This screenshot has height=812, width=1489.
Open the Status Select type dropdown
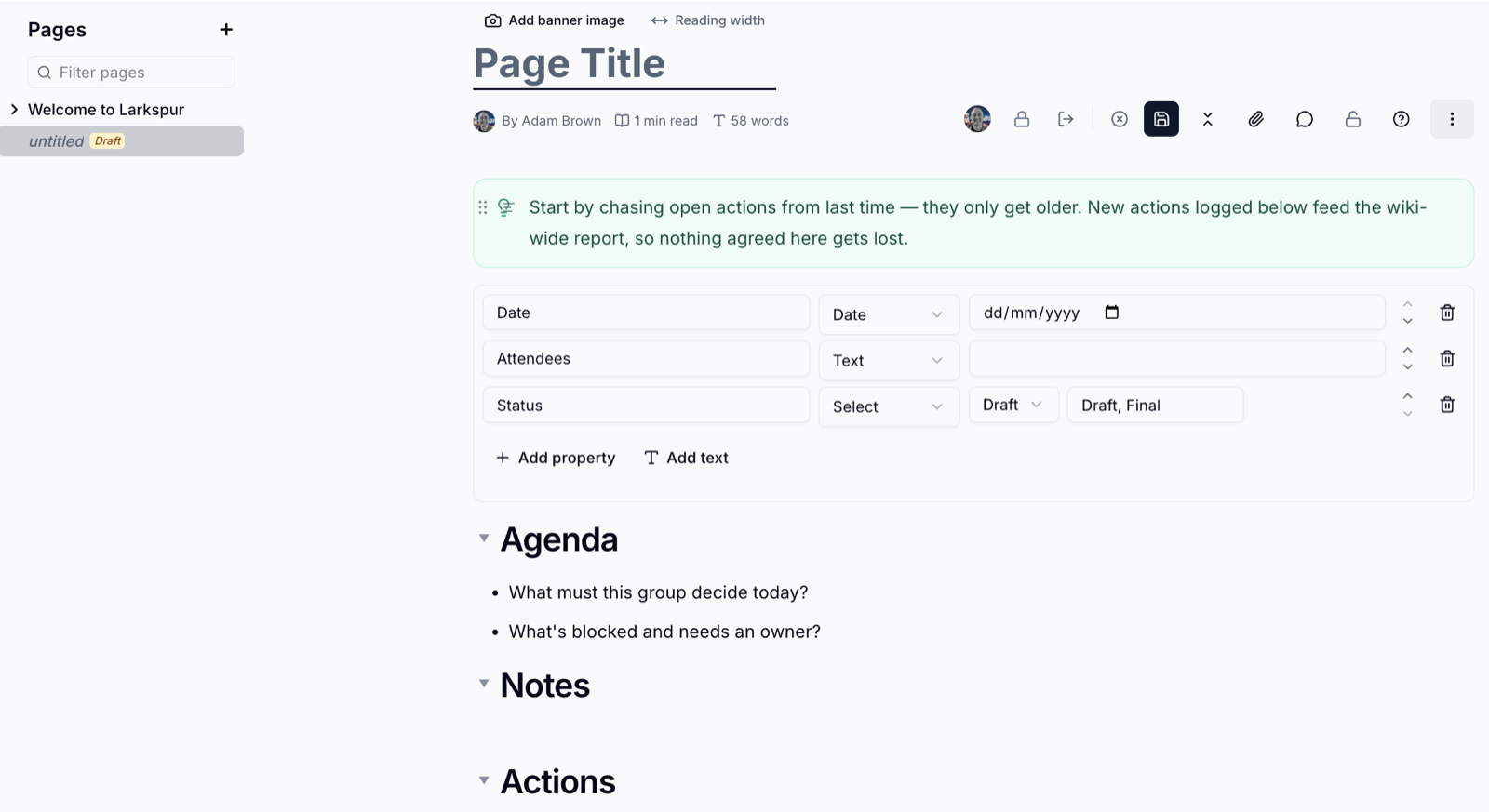pos(889,406)
